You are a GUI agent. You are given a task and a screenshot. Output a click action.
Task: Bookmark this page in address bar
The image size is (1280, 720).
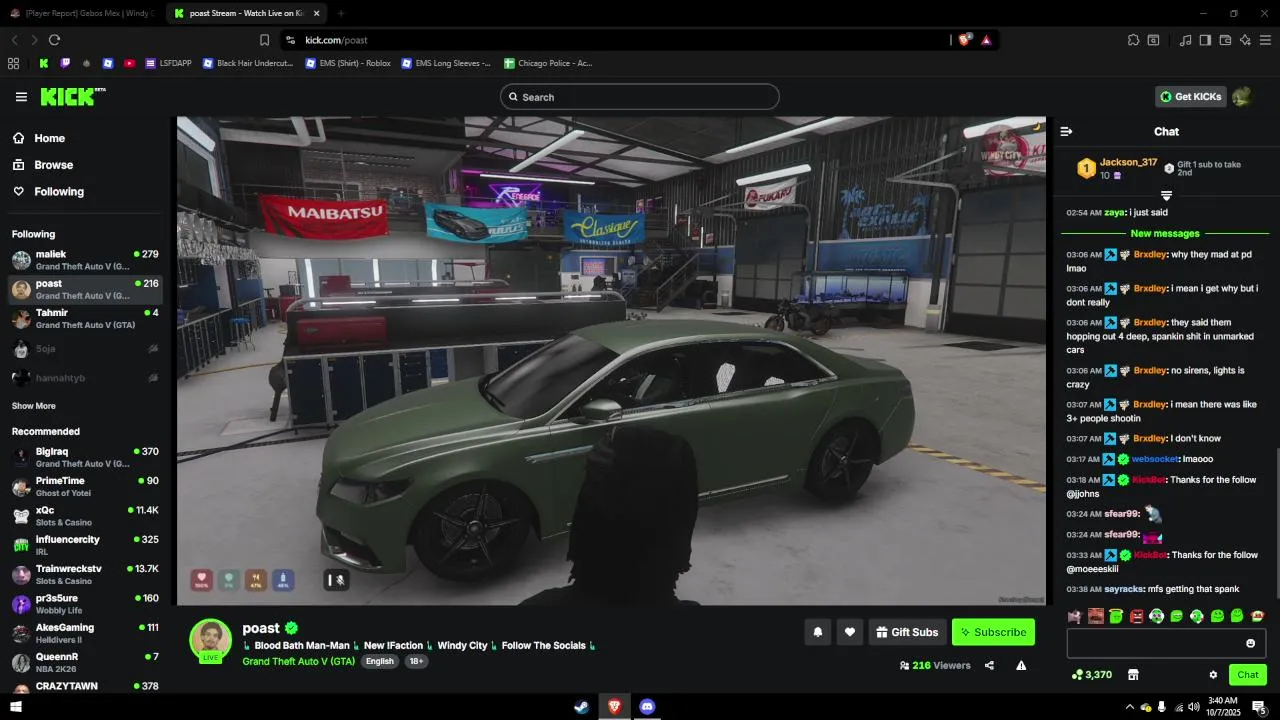tap(264, 40)
